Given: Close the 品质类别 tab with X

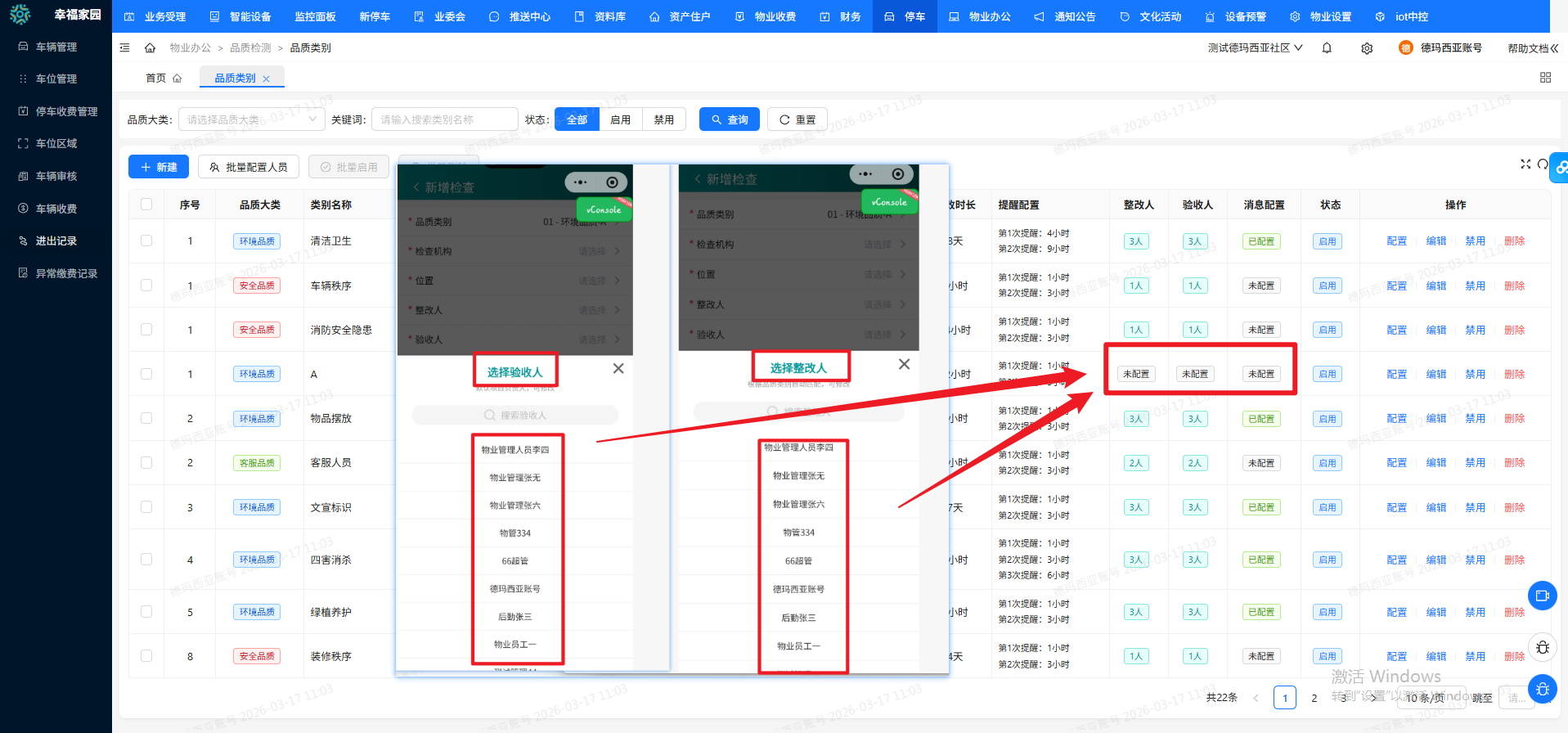Looking at the screenshot, I should [267, 79].
